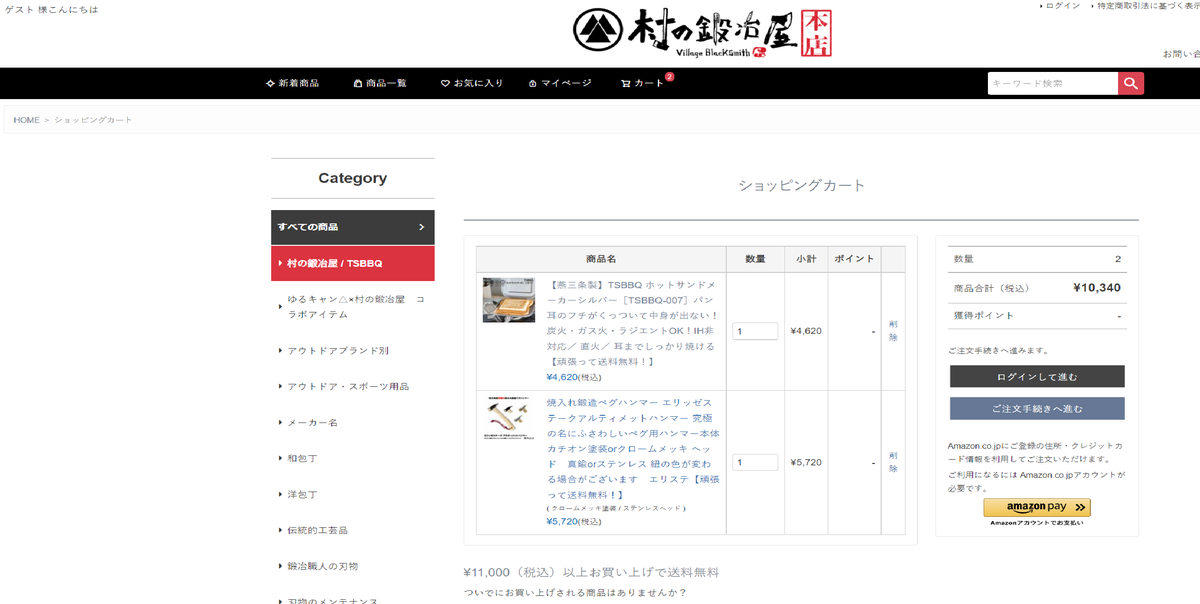Click the ポイント column header
The image size is (1200, 604).
tap(854, 259)
